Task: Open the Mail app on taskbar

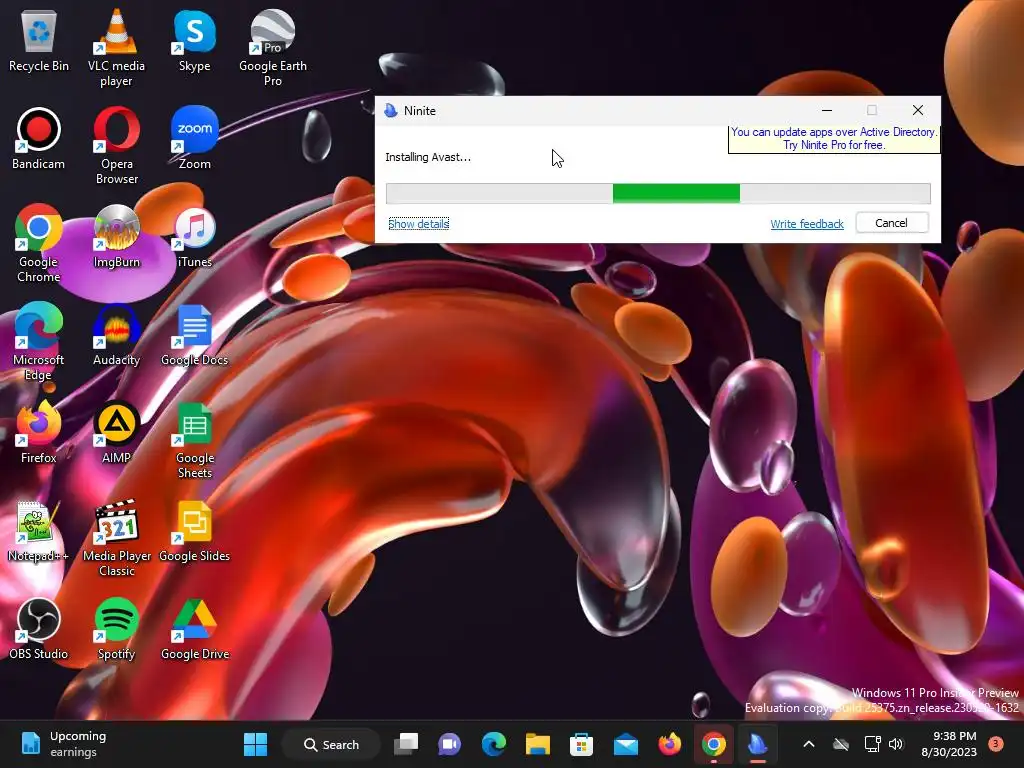Action: click(626, 744)
